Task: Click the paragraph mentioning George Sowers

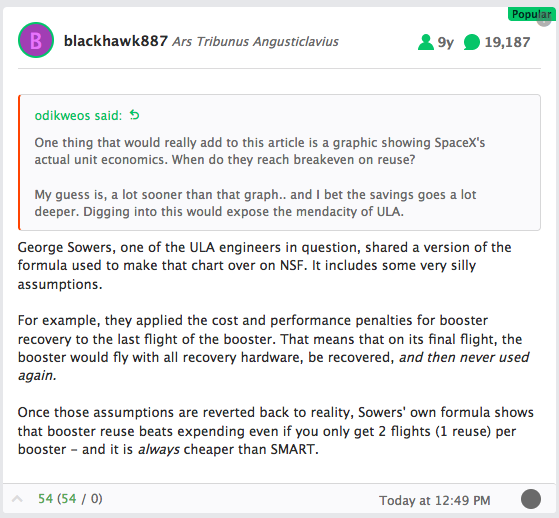Action: pos(265,266)
